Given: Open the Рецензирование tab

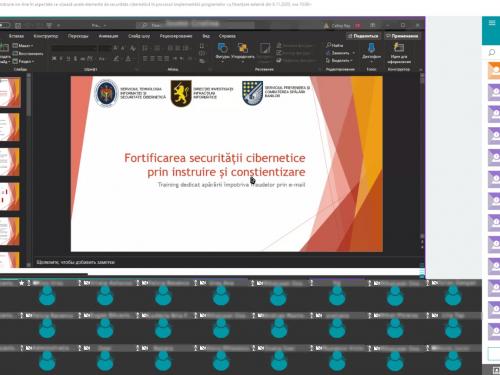Looking at the screenshot, I should [x=176, y=36].
